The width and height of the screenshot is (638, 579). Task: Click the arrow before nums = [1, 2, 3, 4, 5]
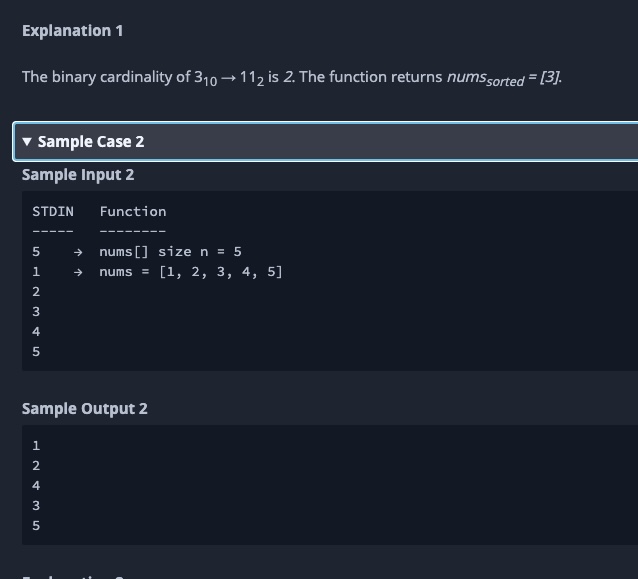point(78,272)
